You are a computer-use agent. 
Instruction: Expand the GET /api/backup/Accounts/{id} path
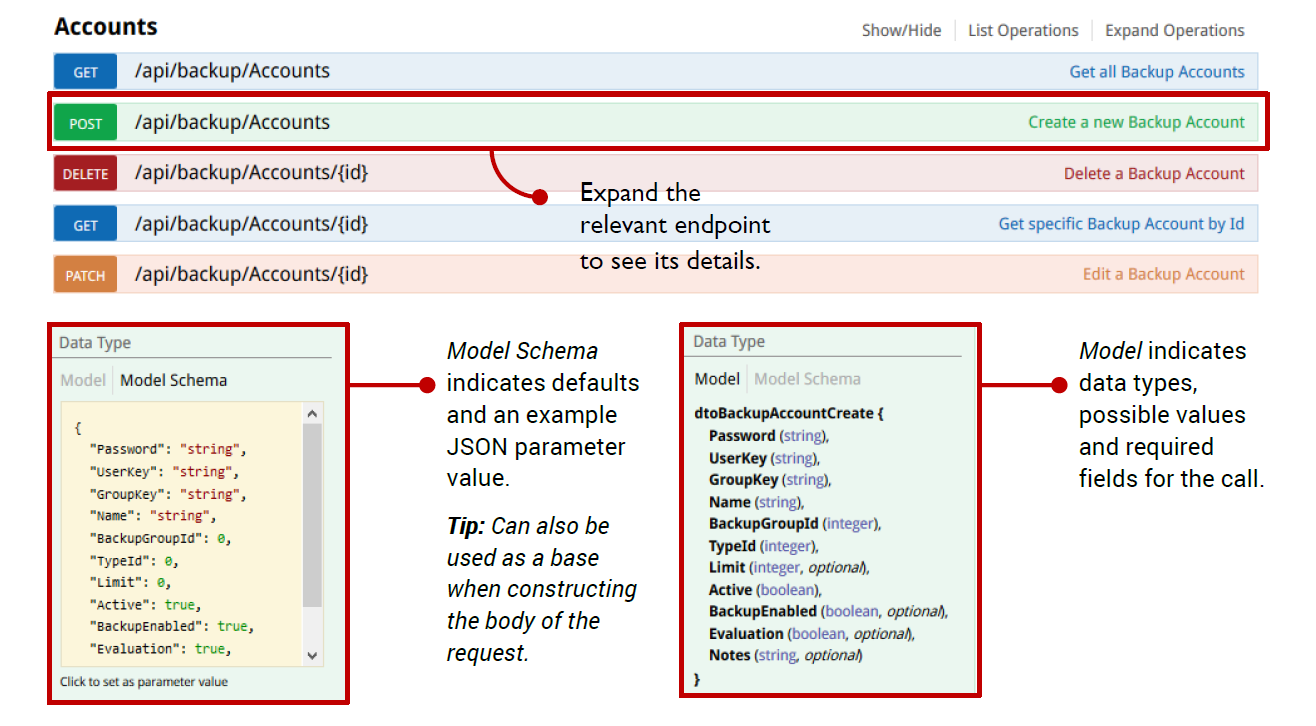click(251, 224)
